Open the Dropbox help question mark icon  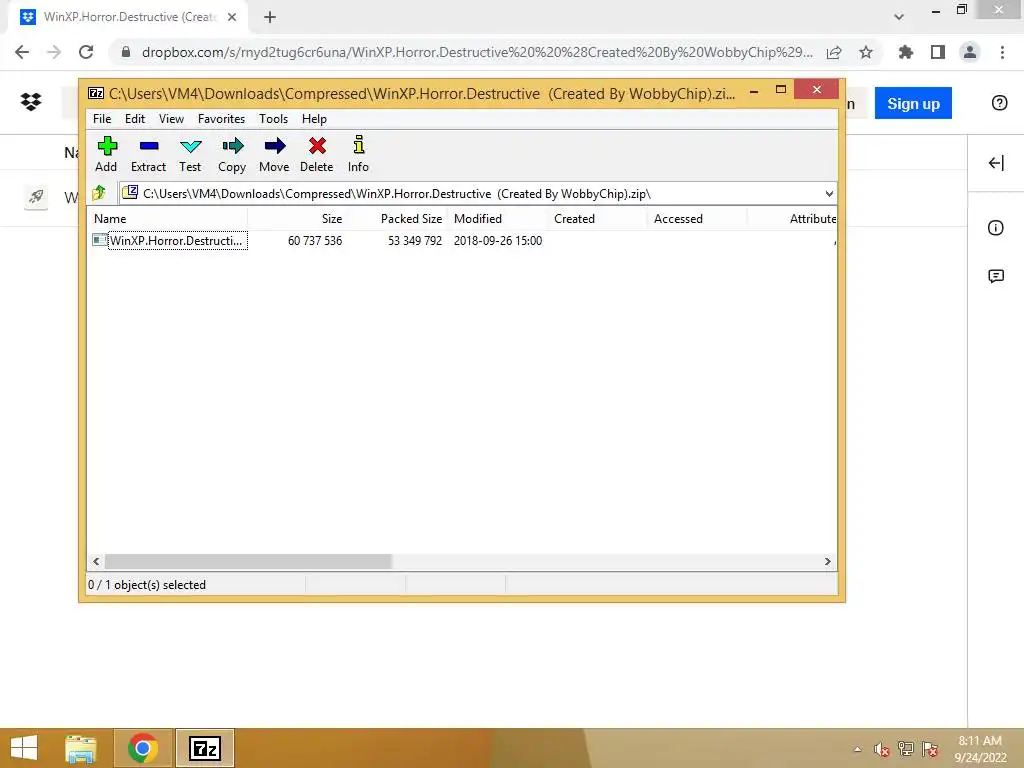[x=999, y=103]
